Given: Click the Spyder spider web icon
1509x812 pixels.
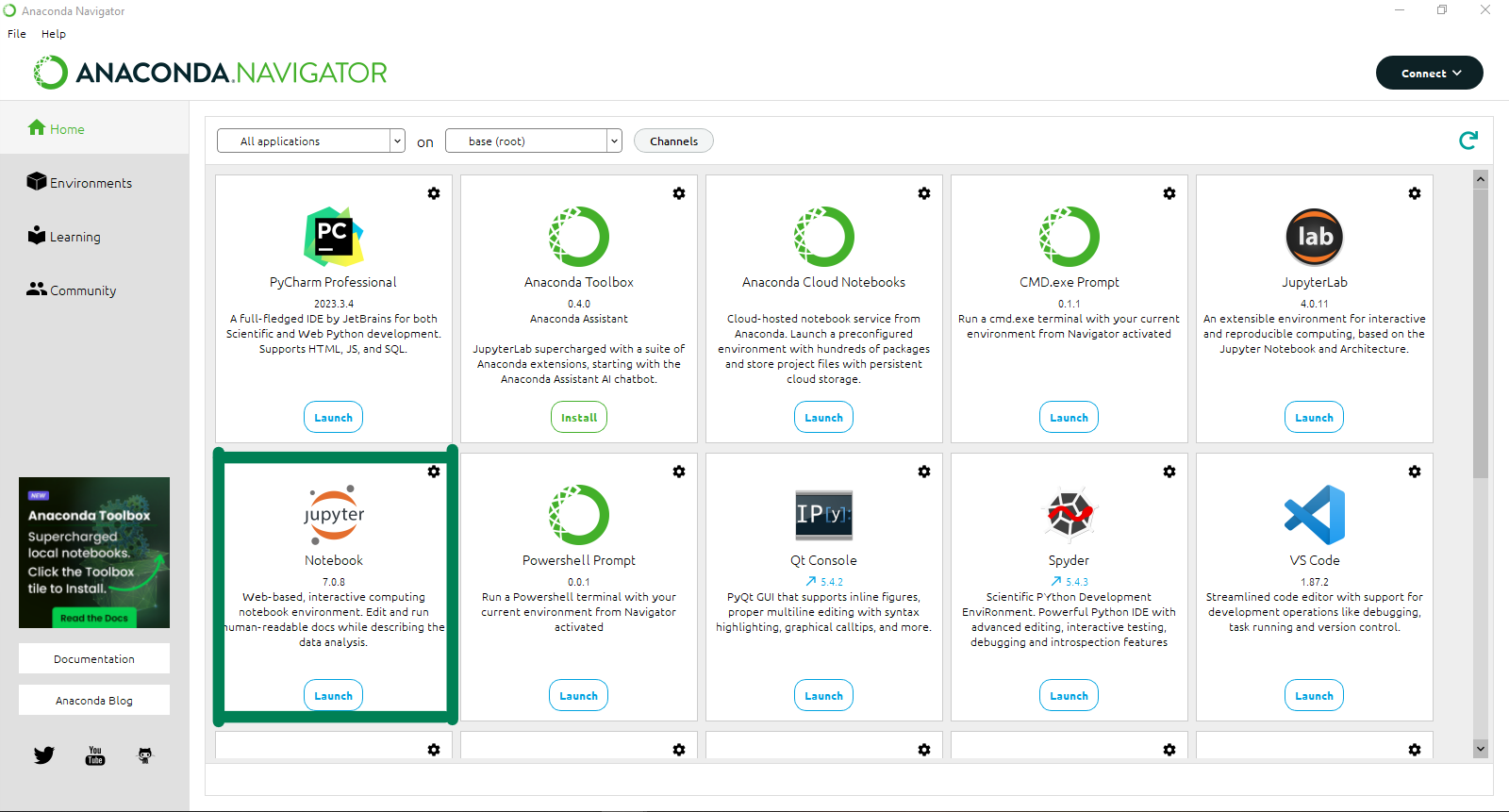Looking at the screenshot, I should coord(1070,515).
